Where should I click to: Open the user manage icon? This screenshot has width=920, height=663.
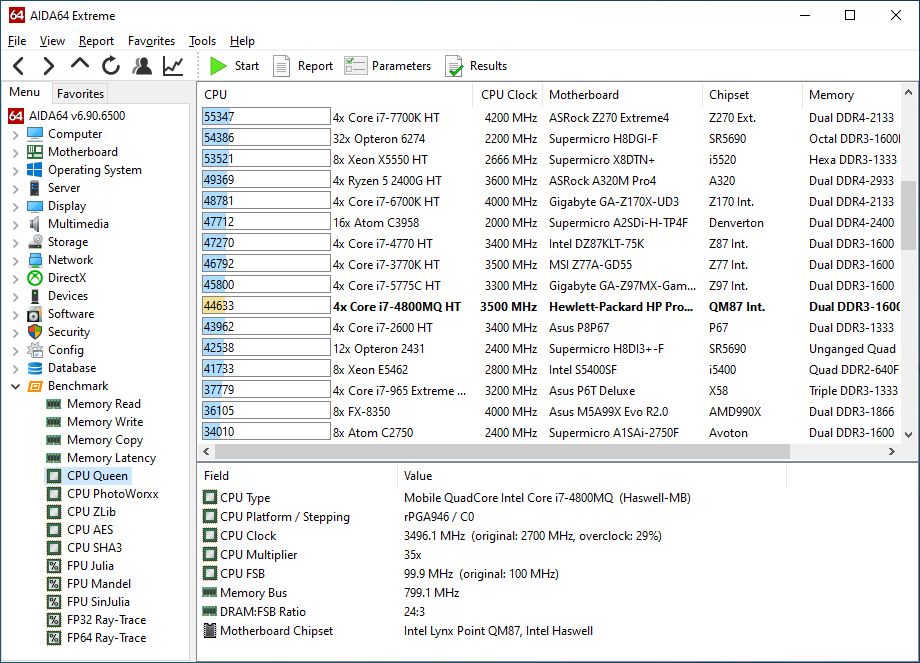142,66
